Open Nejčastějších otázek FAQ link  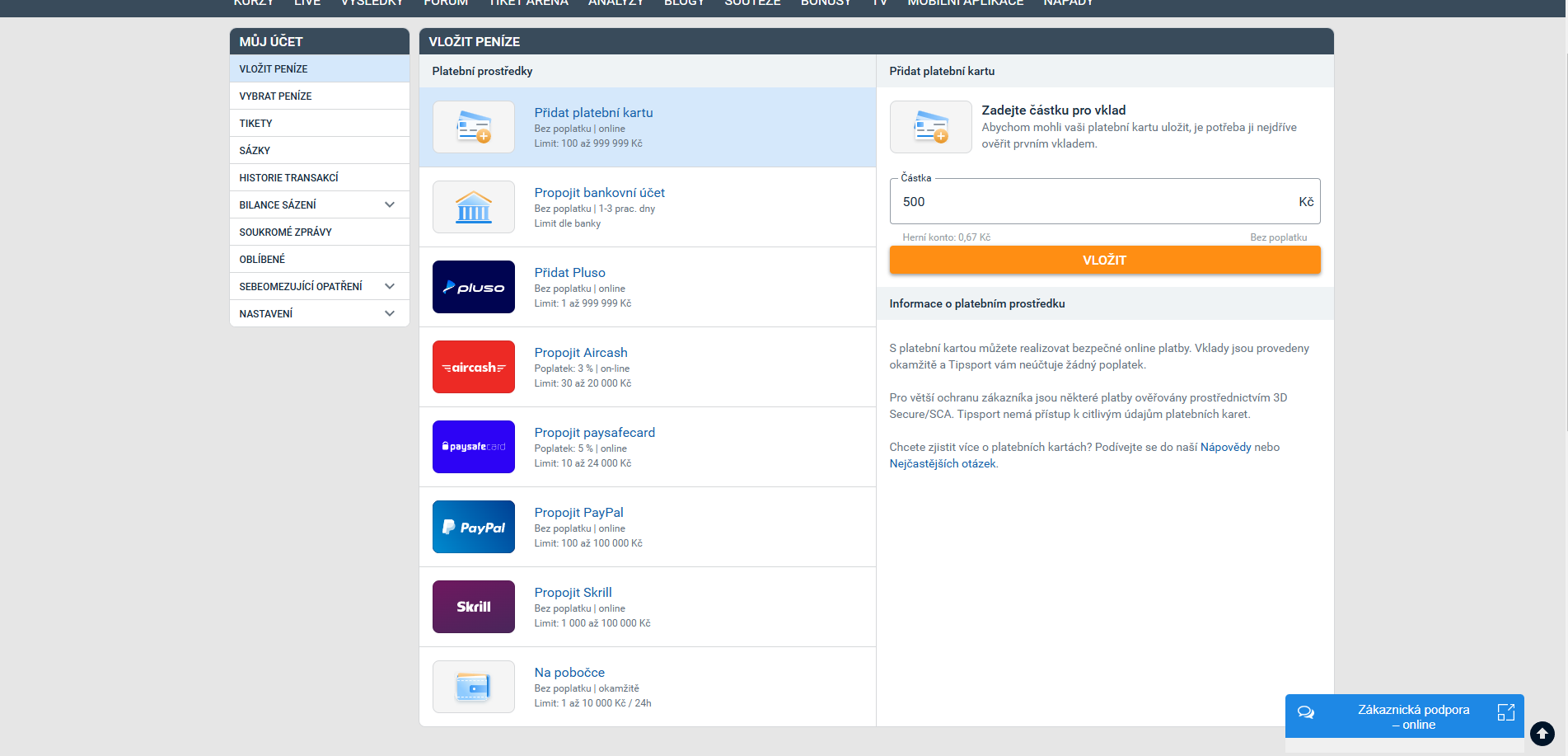pos(943,463)
